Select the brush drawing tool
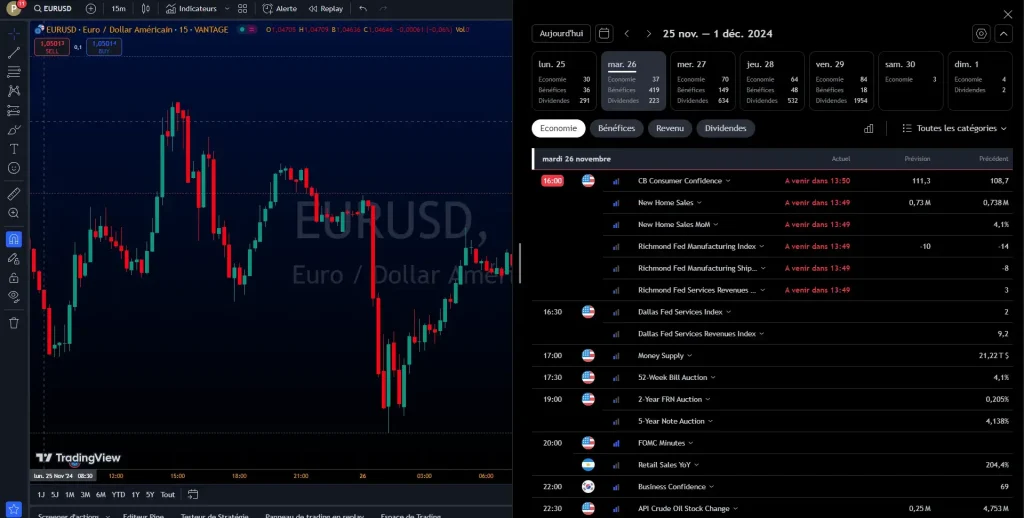1024x518 pixels. (14, 129)
